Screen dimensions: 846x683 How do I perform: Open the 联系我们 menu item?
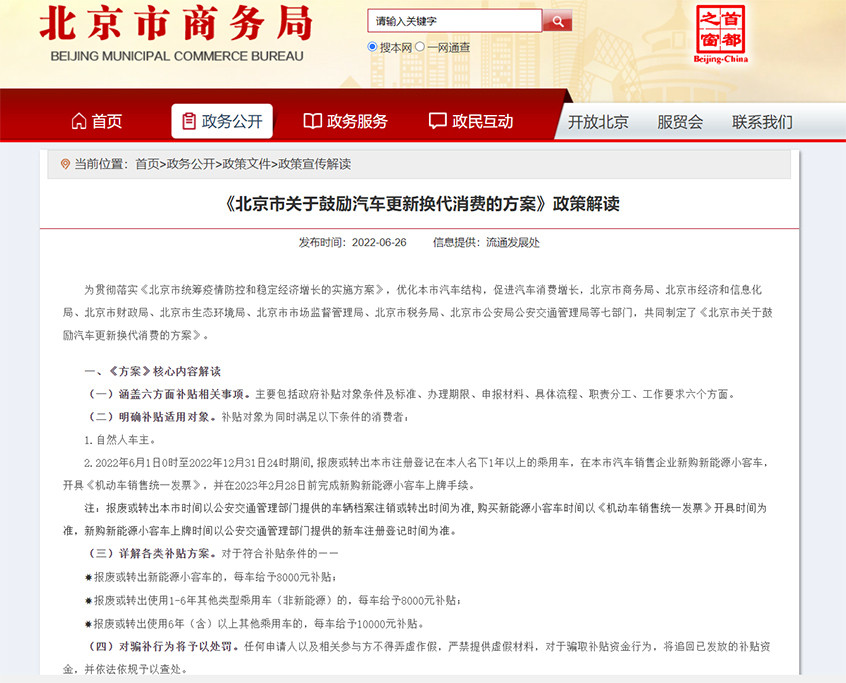pos(762,122)
